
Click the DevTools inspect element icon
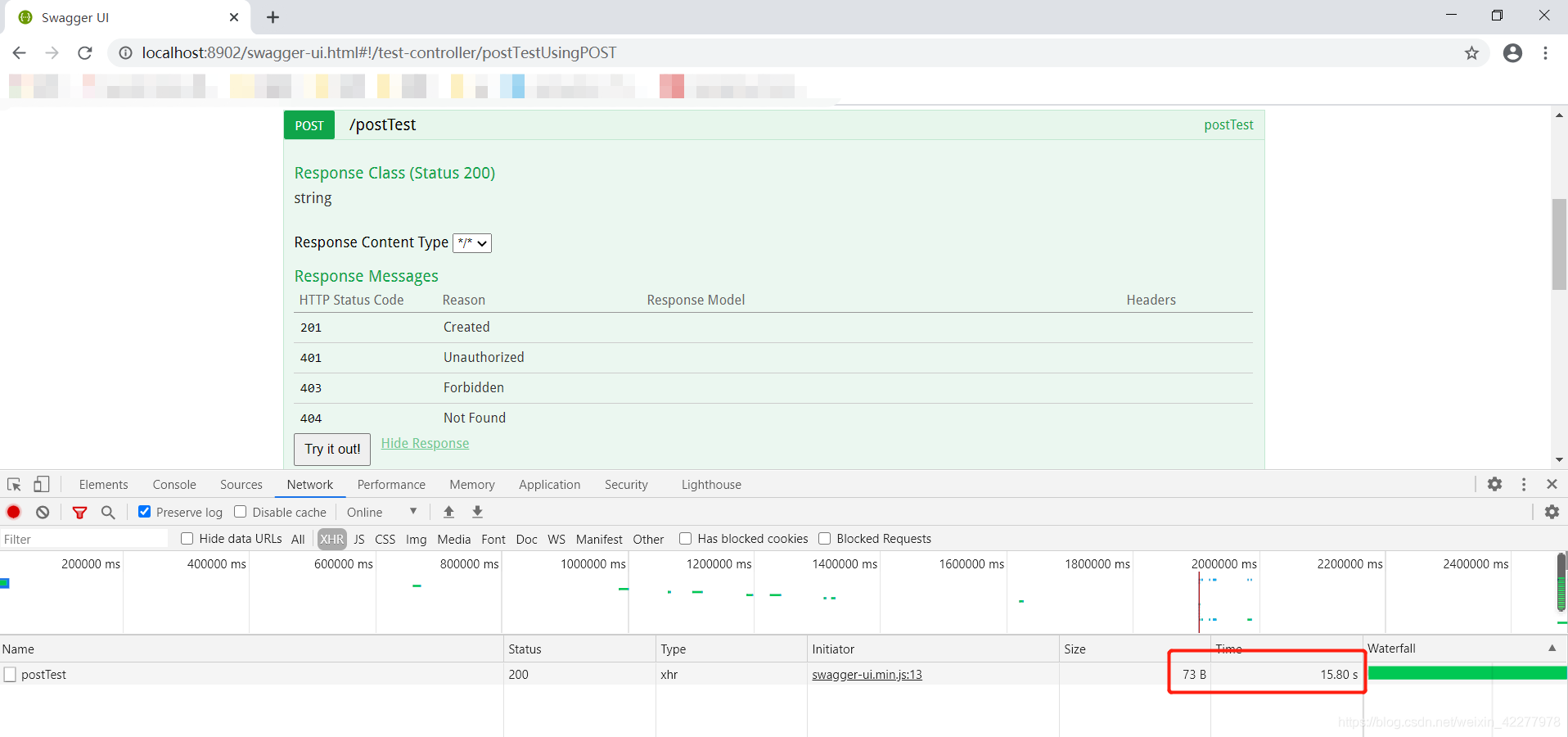coord(14,484)
